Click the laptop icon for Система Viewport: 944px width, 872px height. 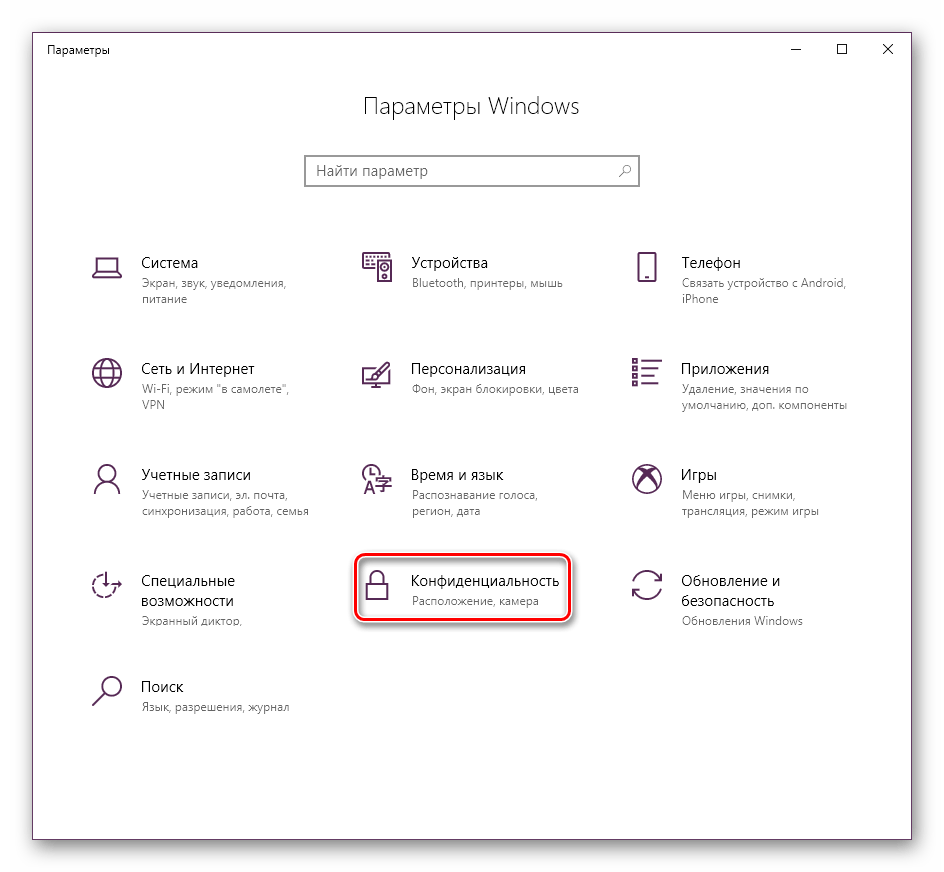[106, 267]
